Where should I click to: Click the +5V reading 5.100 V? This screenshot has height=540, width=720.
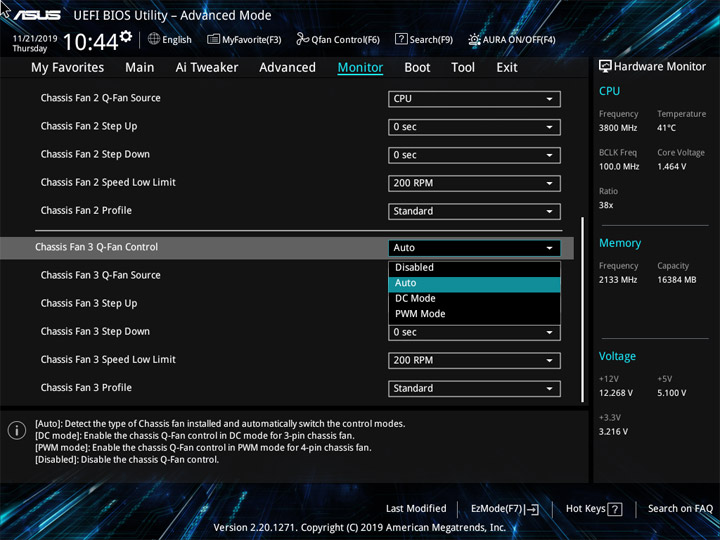point(671,393)
